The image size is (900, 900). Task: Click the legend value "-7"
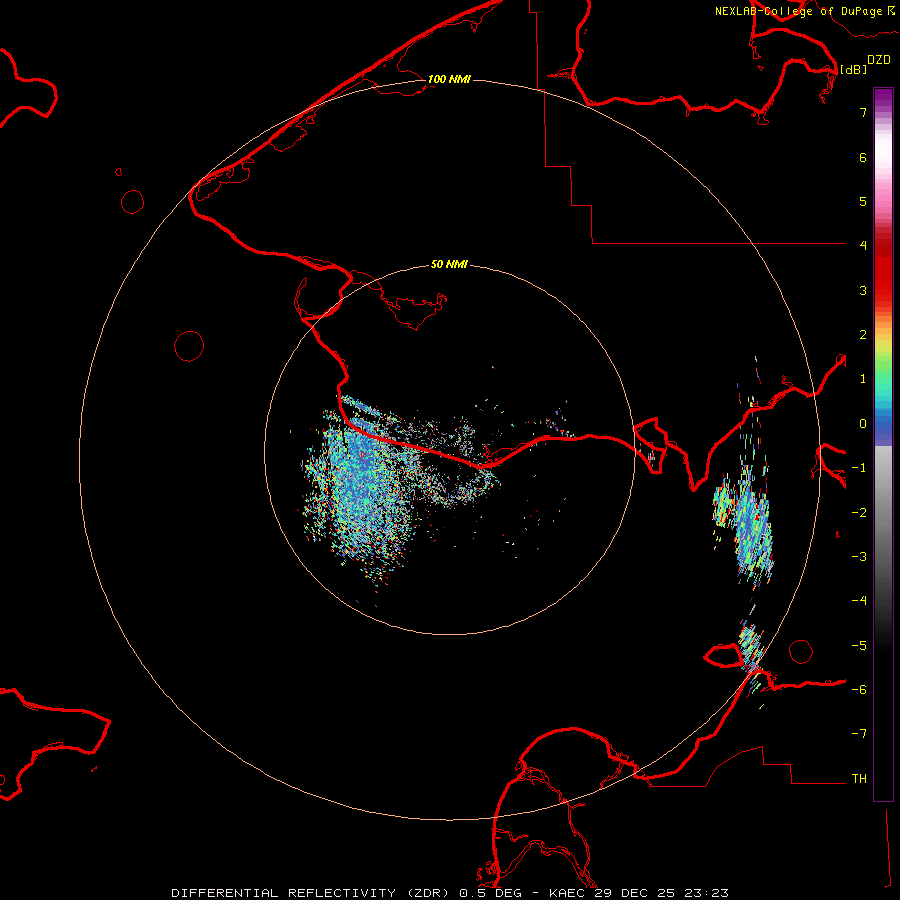(x=859, y=734)
